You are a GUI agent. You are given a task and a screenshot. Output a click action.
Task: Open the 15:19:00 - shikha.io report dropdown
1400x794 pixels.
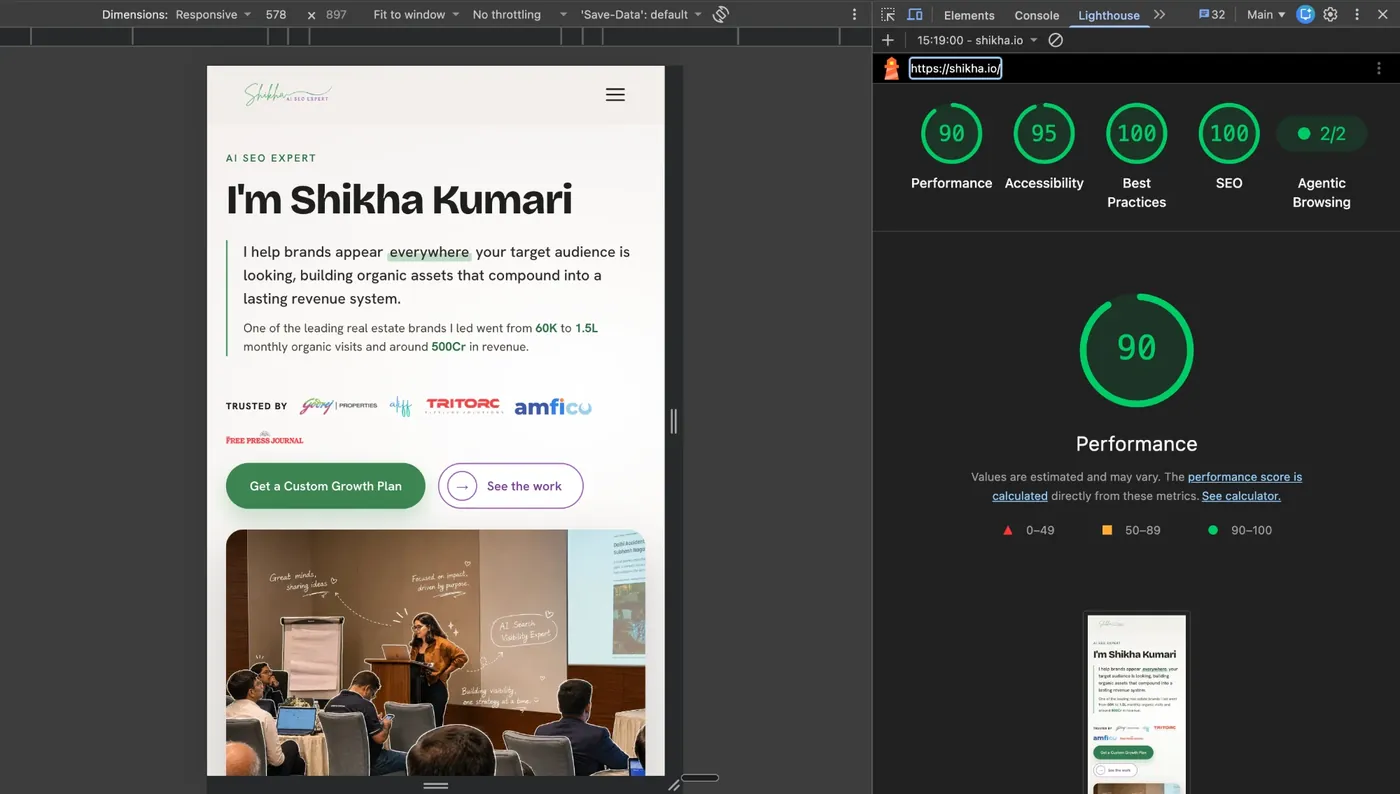tap(977, 40)
